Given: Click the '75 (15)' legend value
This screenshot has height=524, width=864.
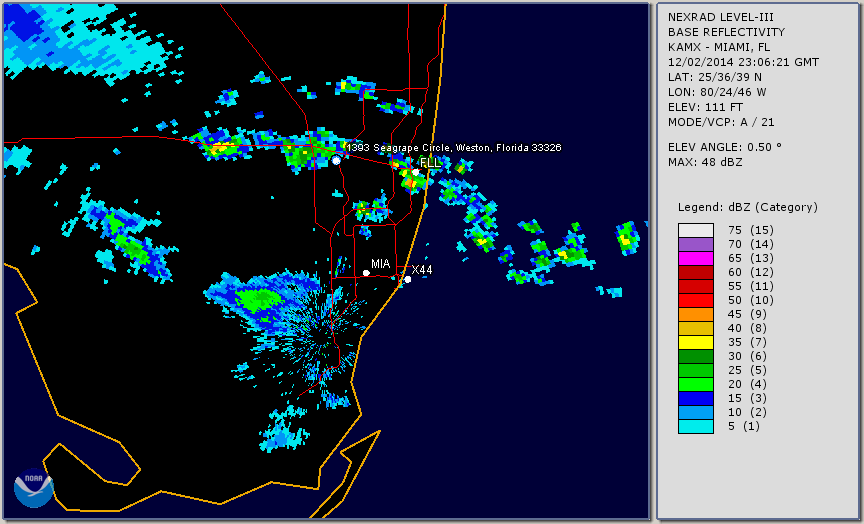Looking at the screenshot, I should click(x=750, y=230).
